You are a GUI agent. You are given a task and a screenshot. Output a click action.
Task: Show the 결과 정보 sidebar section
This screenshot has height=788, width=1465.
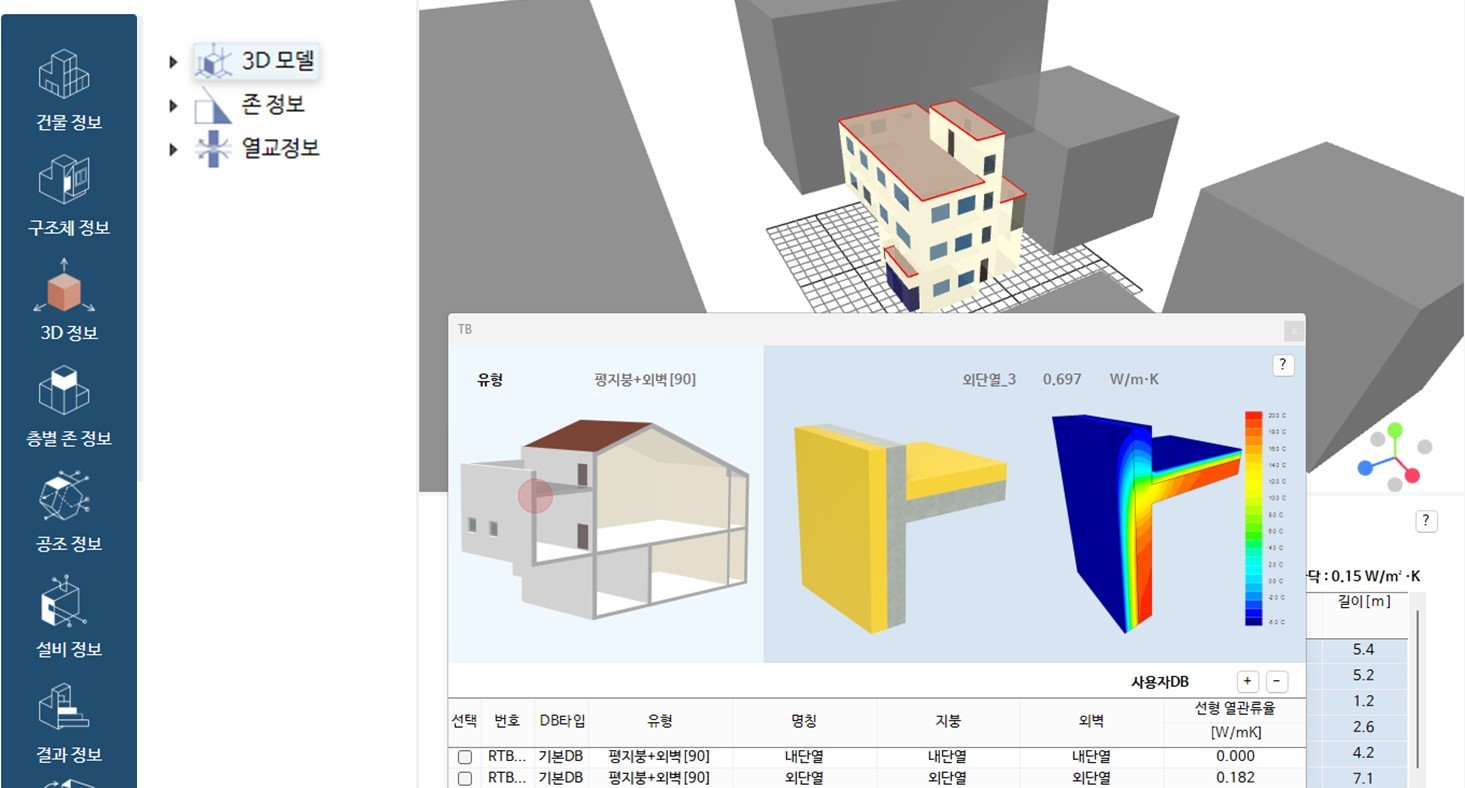[x=69, y=721]
